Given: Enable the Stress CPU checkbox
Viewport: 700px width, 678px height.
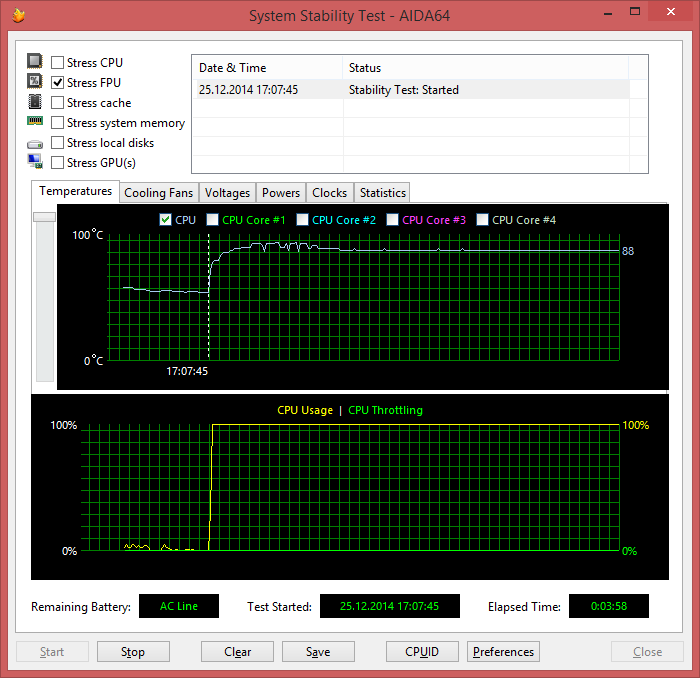Looking at the screenshot, I should tap(57, 62).
